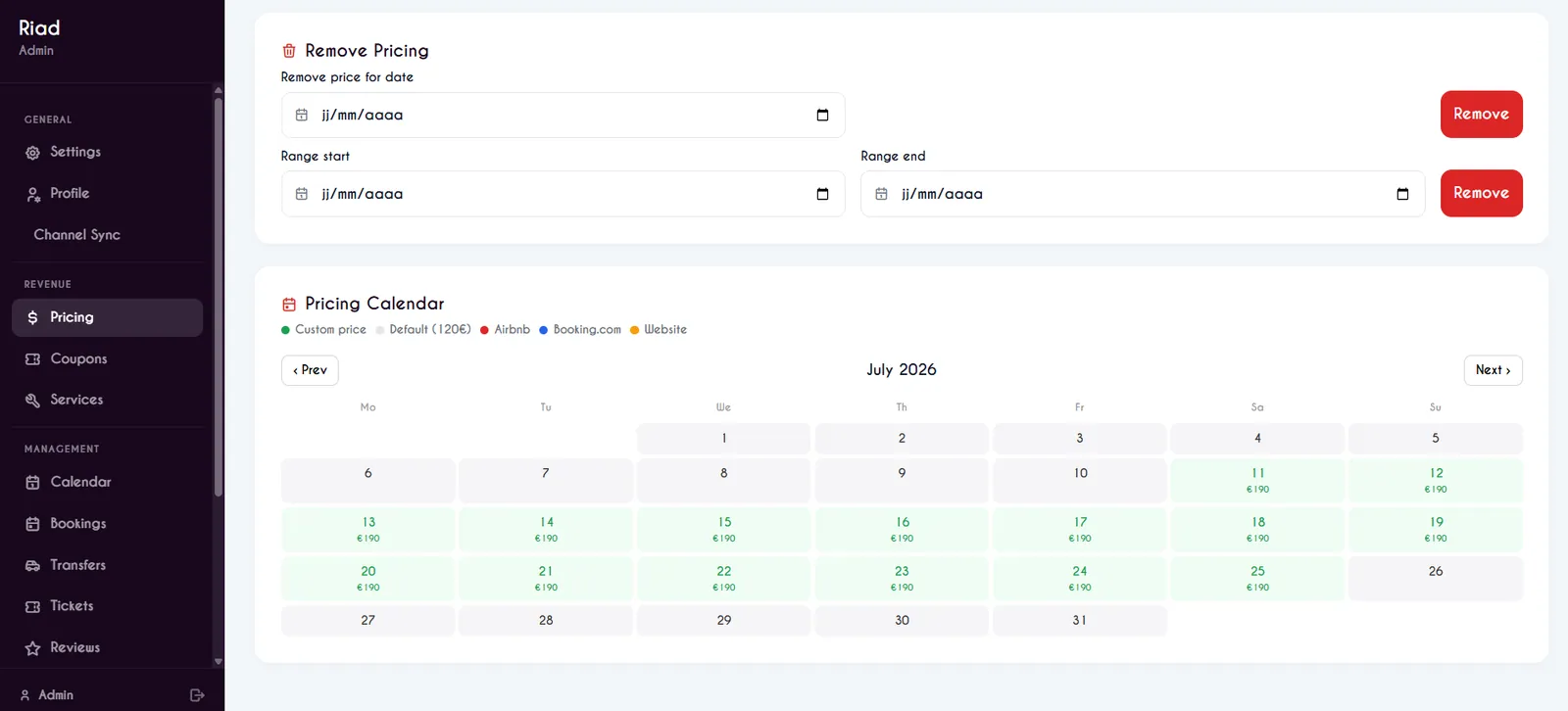
Task: Click the Transfers car icon
Action: click(32, 566)
